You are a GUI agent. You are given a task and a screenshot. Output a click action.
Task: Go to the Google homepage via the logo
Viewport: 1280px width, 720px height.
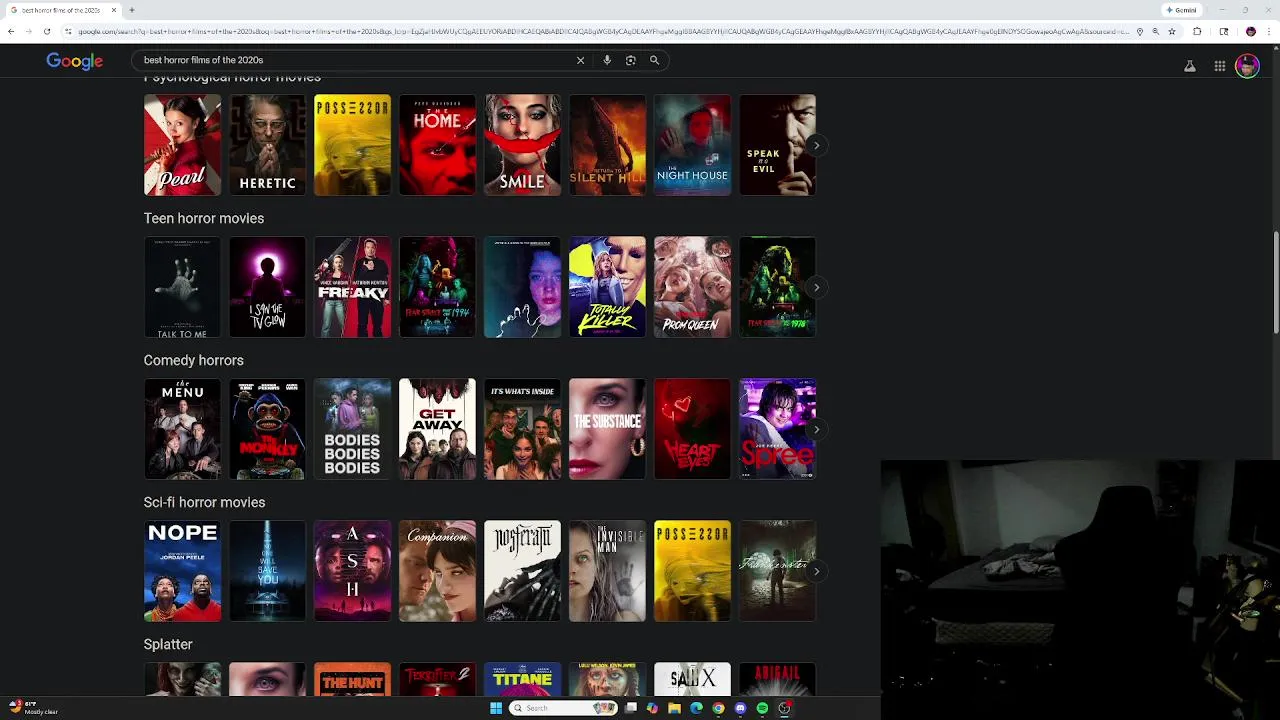75,61
